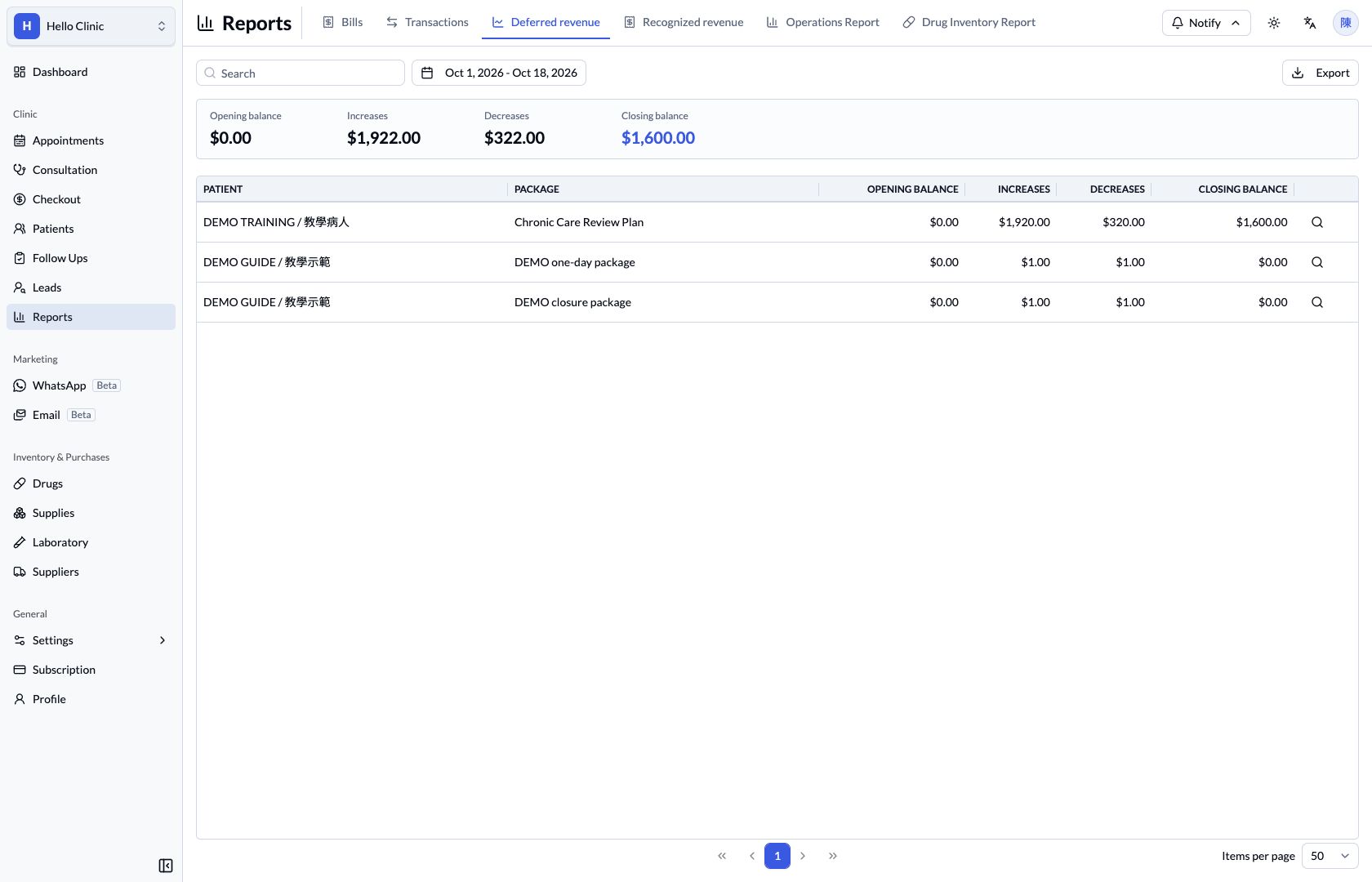The image size is (1372, 882).
Task: Open Drugs inventory page
Action: pos(91,483)
